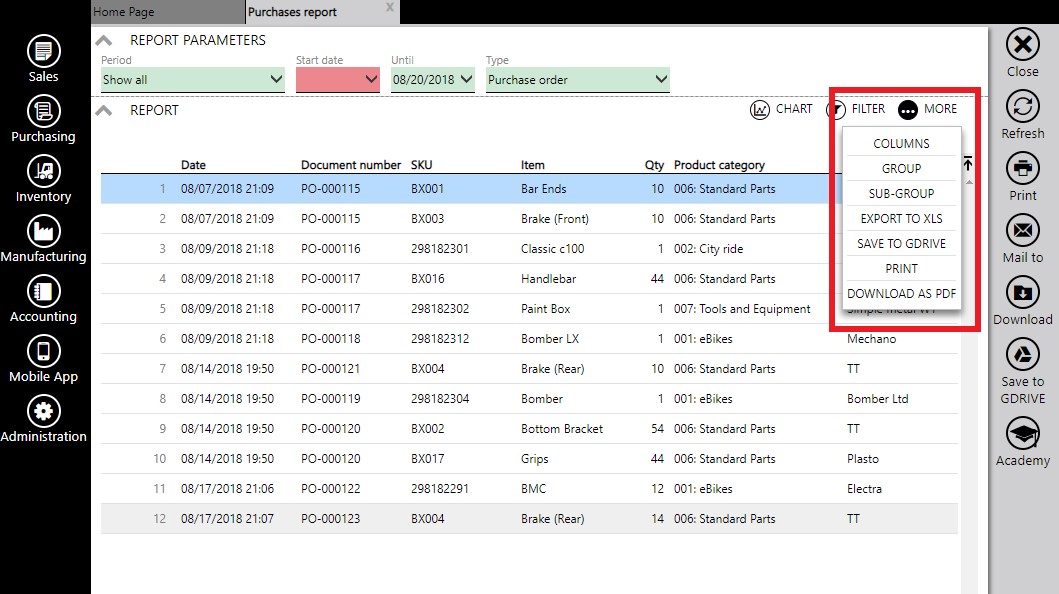Go to Inventory in sidebar
1059x594 pixels.
tap(43, 171)
